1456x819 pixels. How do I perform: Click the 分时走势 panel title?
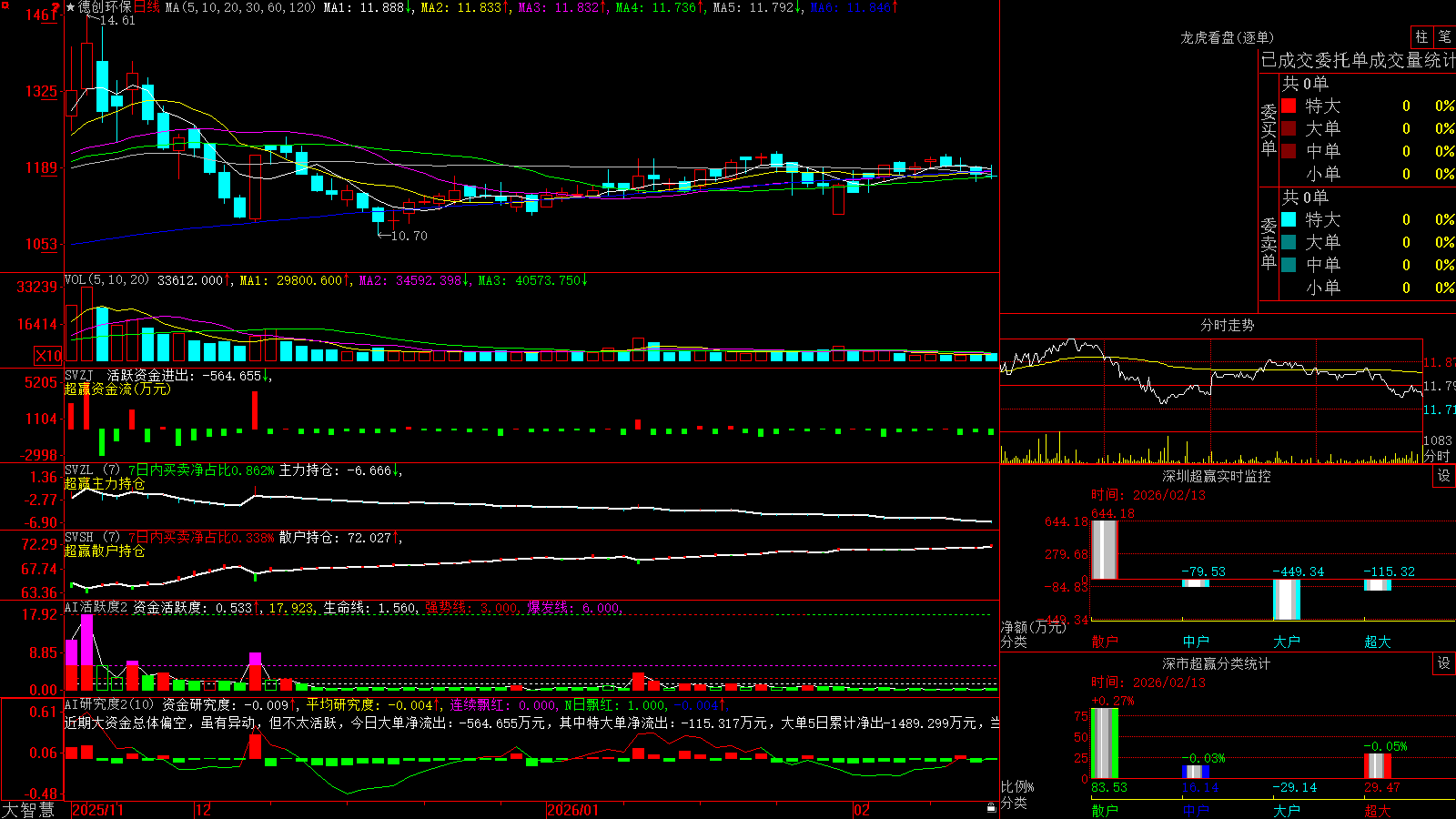pyautogui.click(x=1227, y=325)
